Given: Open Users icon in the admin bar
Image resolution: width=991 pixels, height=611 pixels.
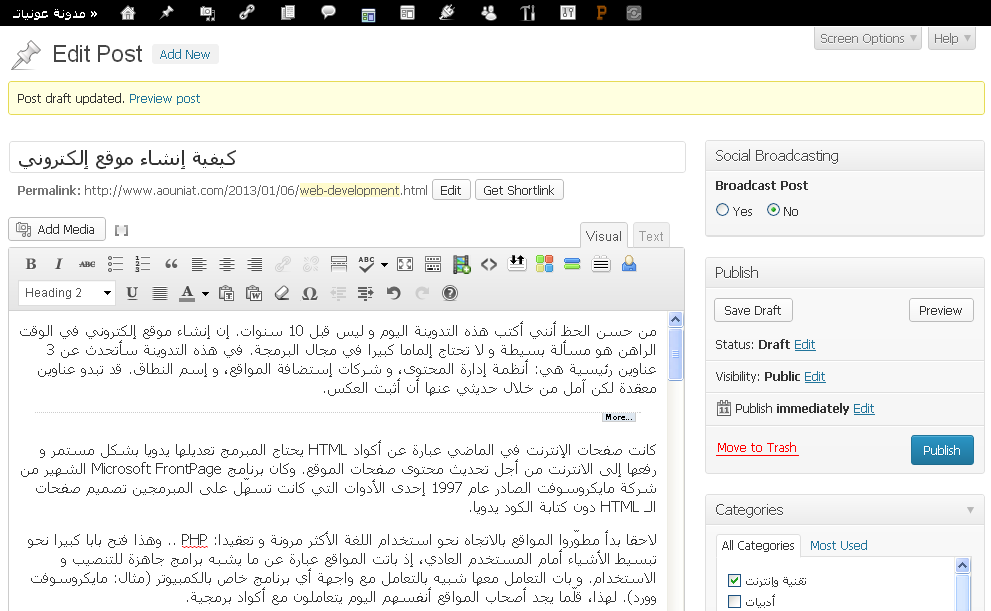Looking at the screenshot, I should click(489, 13).
